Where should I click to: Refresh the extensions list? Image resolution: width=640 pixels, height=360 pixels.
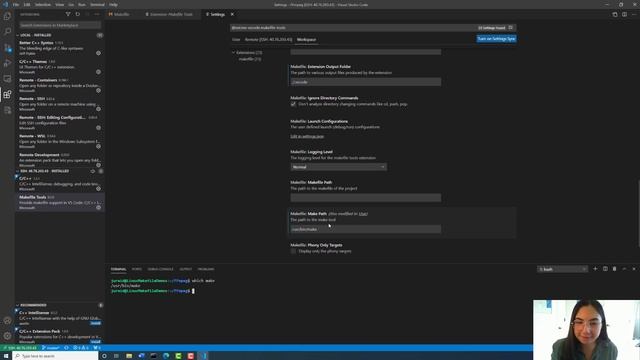tap(78, 14)
